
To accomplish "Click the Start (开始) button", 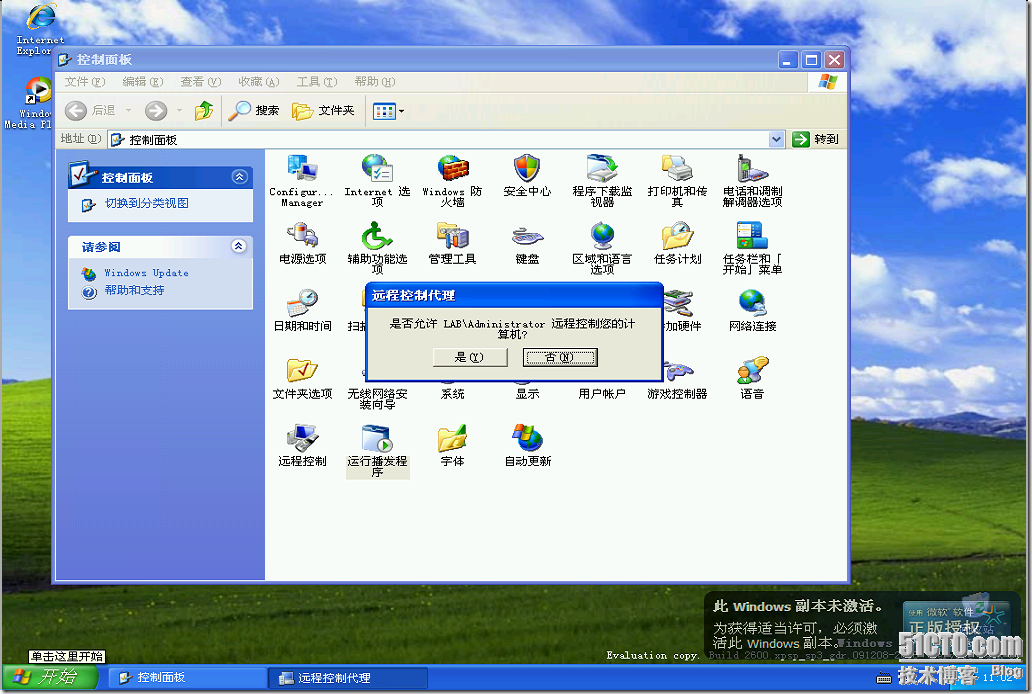I will pyautogui.click(x=49, y=677).
